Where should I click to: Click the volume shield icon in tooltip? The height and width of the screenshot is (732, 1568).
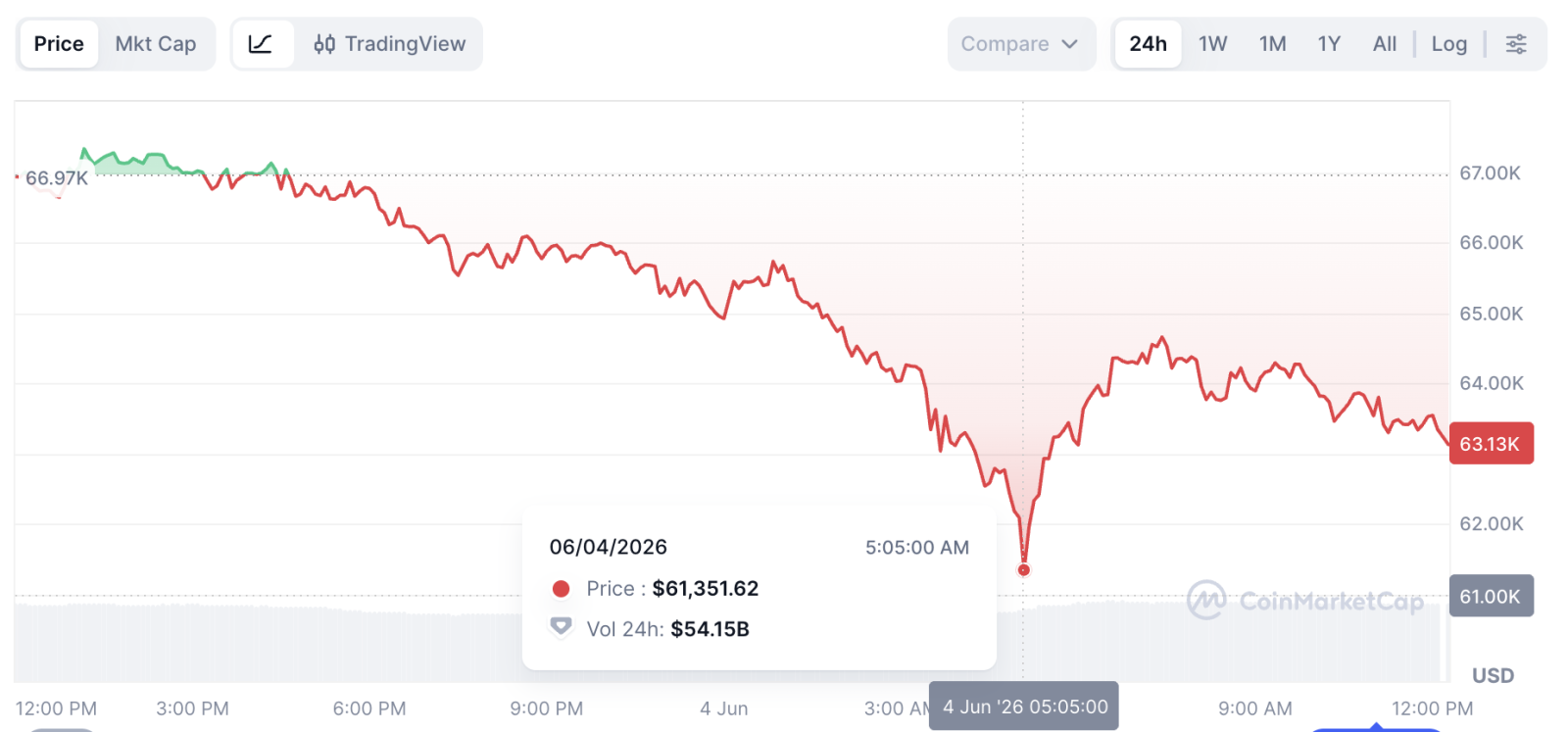pos(561,627)
